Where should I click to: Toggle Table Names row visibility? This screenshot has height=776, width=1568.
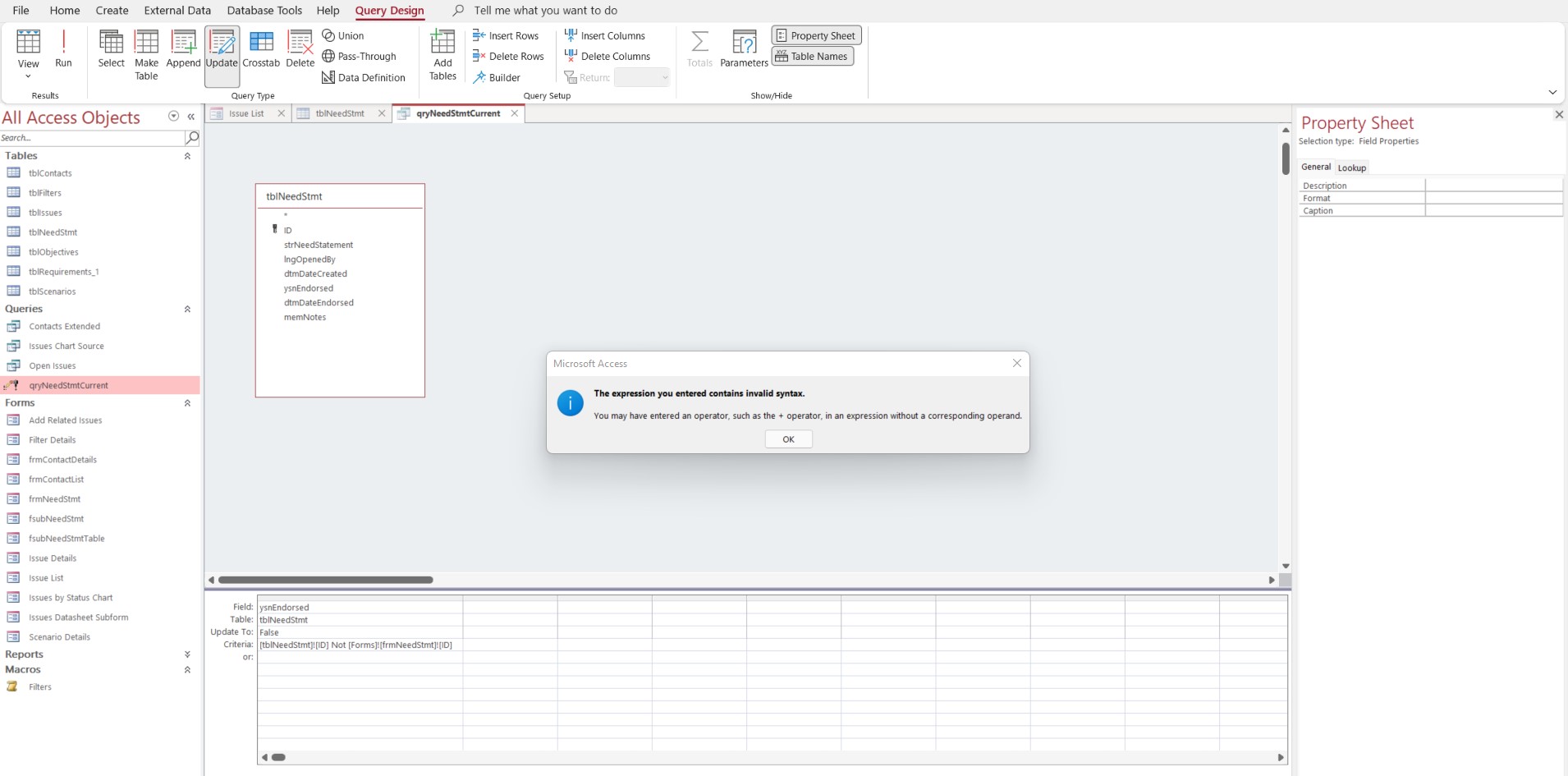click(x=813, y=56)
